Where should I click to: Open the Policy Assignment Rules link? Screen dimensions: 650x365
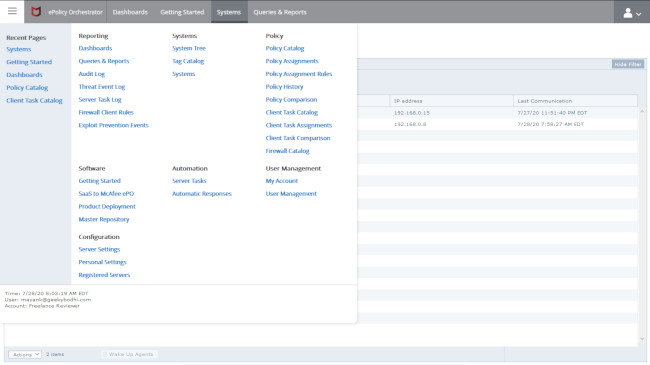tap(298, 74)
